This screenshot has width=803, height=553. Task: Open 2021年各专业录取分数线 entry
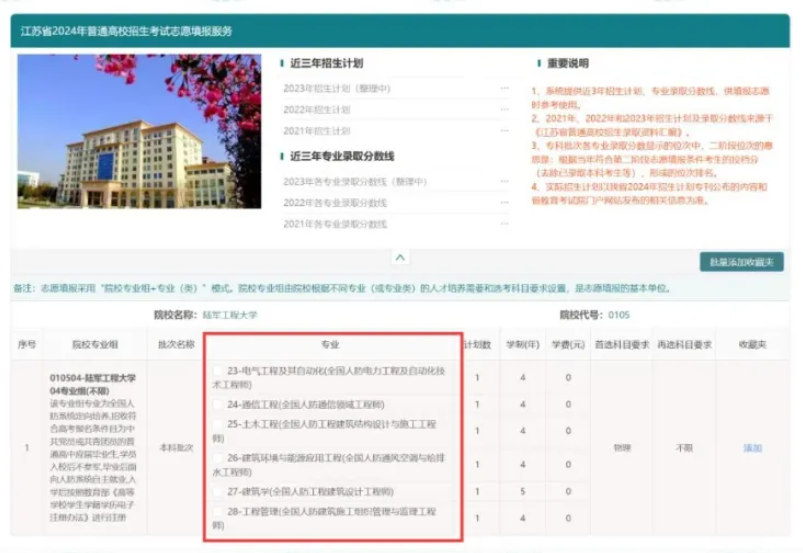335,224
